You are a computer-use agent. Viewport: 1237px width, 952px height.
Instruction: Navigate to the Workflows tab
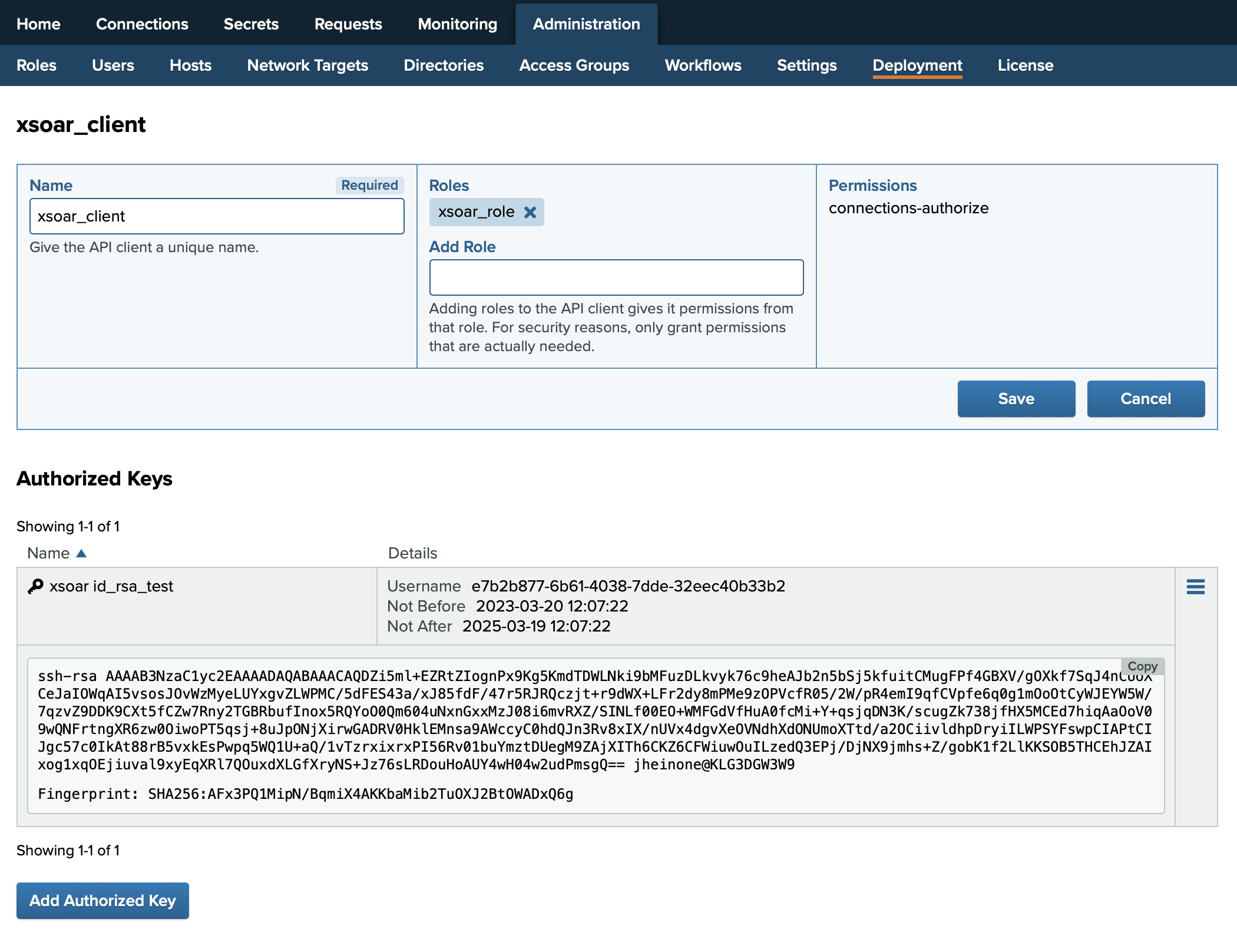click(x=703, y=65)
